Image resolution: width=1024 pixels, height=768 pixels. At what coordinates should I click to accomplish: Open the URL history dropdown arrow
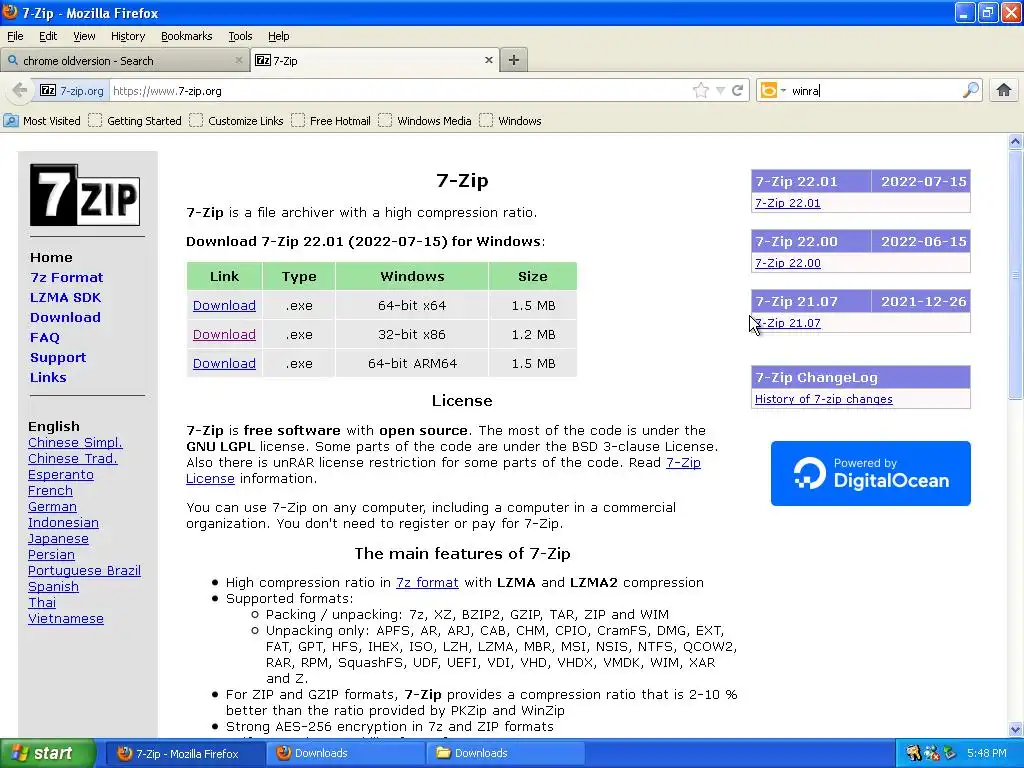point(720,91)
